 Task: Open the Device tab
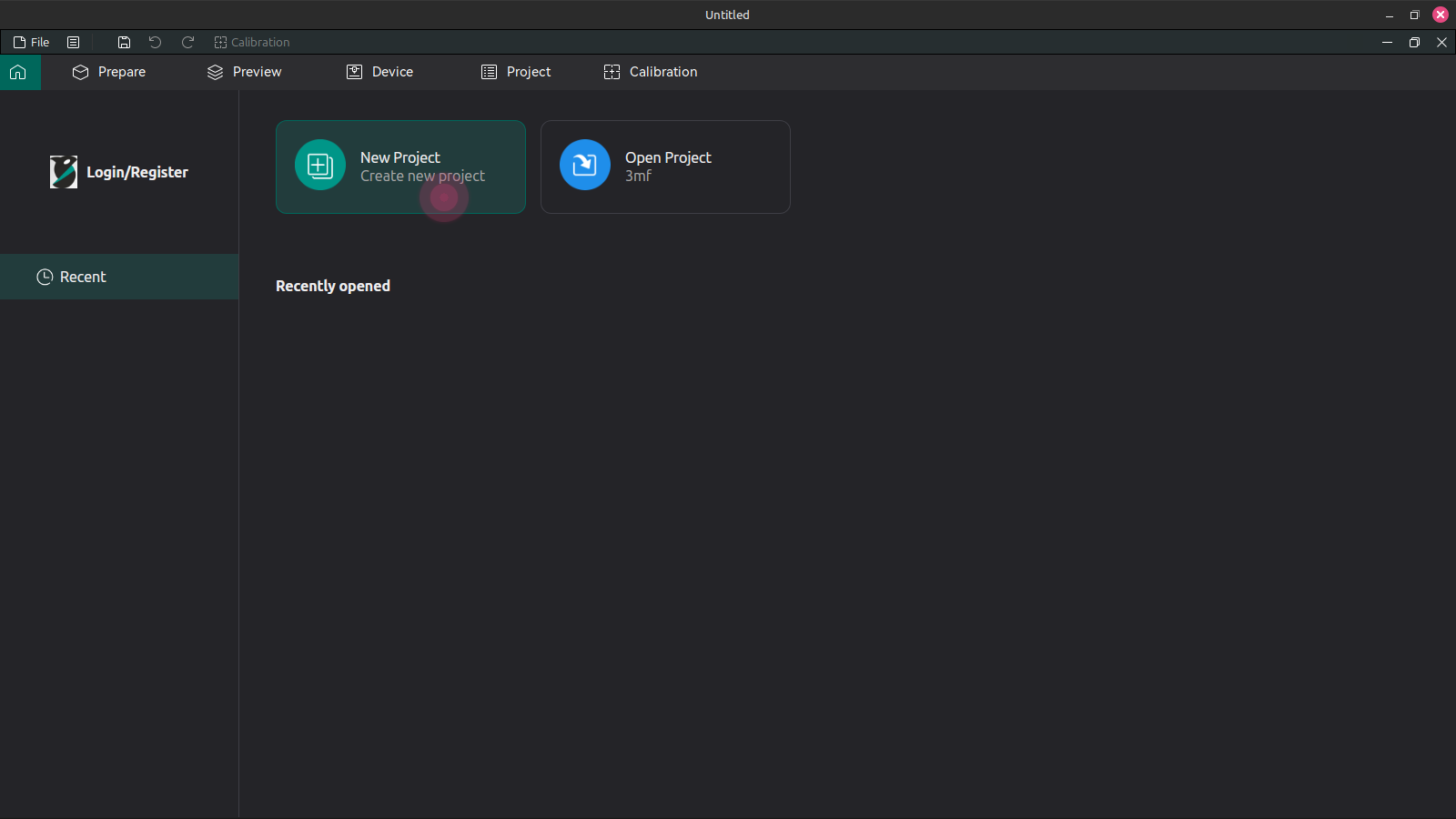pos(391,72)
